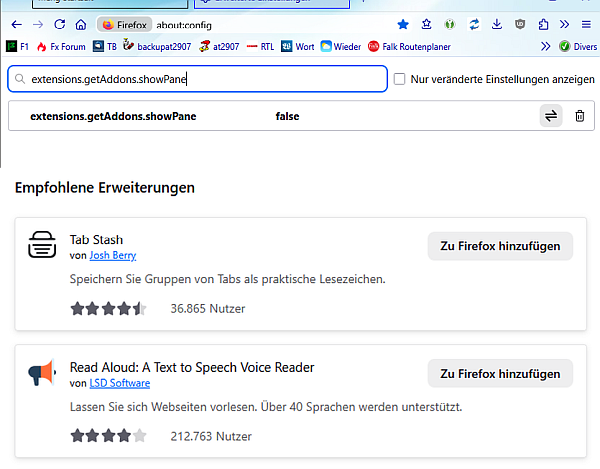The height and width of the screenshot is (469, 600).
Task: Click the browser back arrow
Action: coord(16,24)
